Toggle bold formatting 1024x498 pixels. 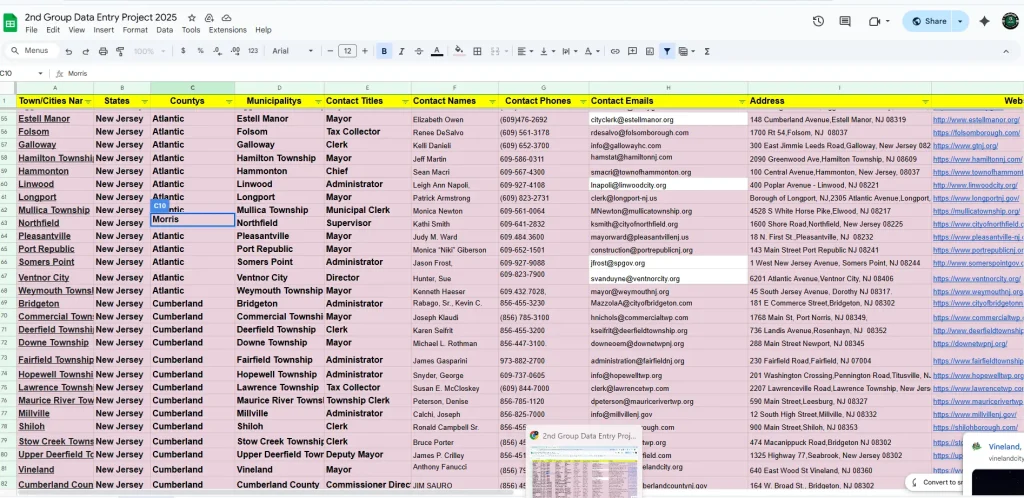coord(385,51)
